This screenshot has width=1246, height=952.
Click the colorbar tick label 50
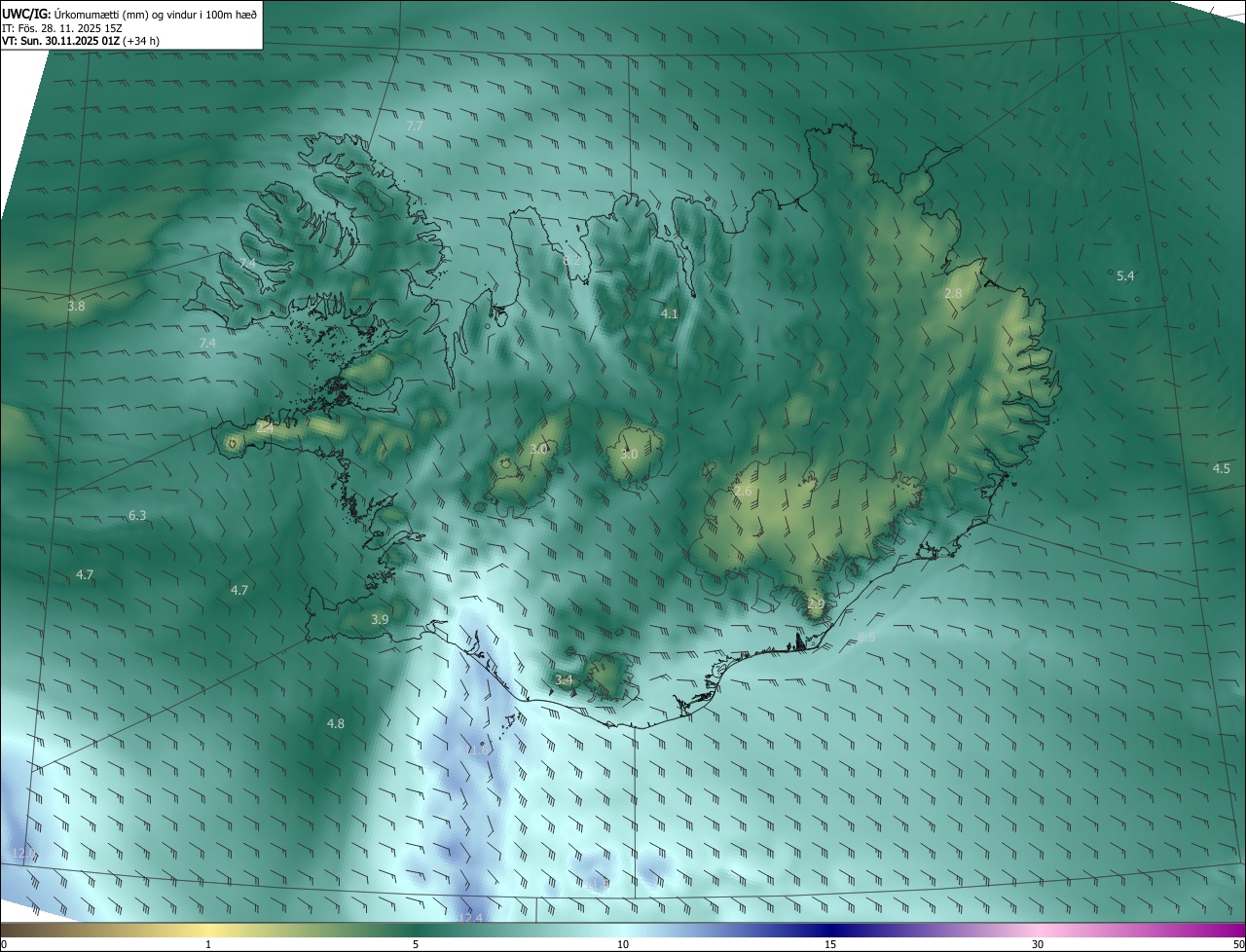click(1238, 944)
